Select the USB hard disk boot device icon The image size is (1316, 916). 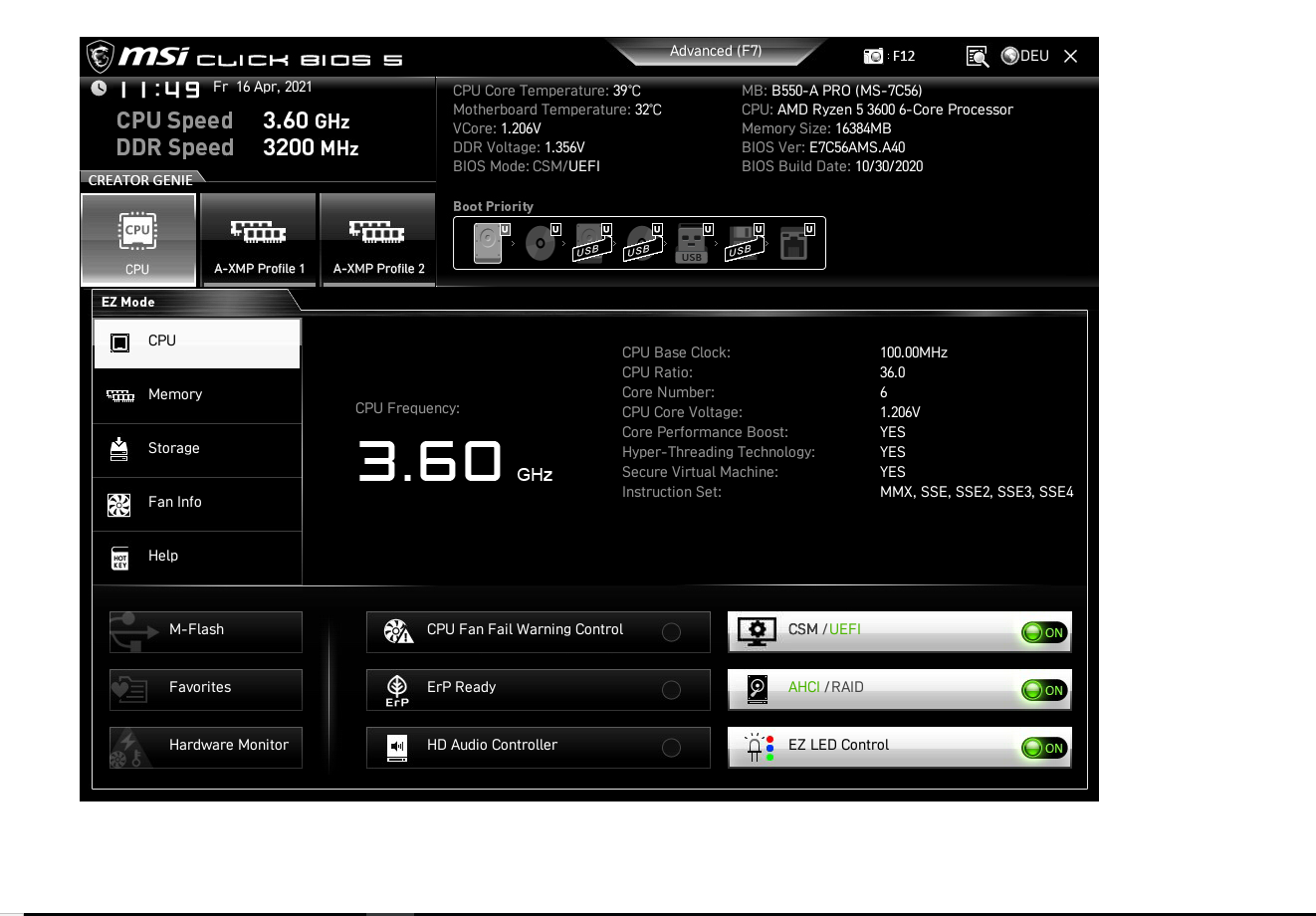pyautogui.click(x=592, y=243)
